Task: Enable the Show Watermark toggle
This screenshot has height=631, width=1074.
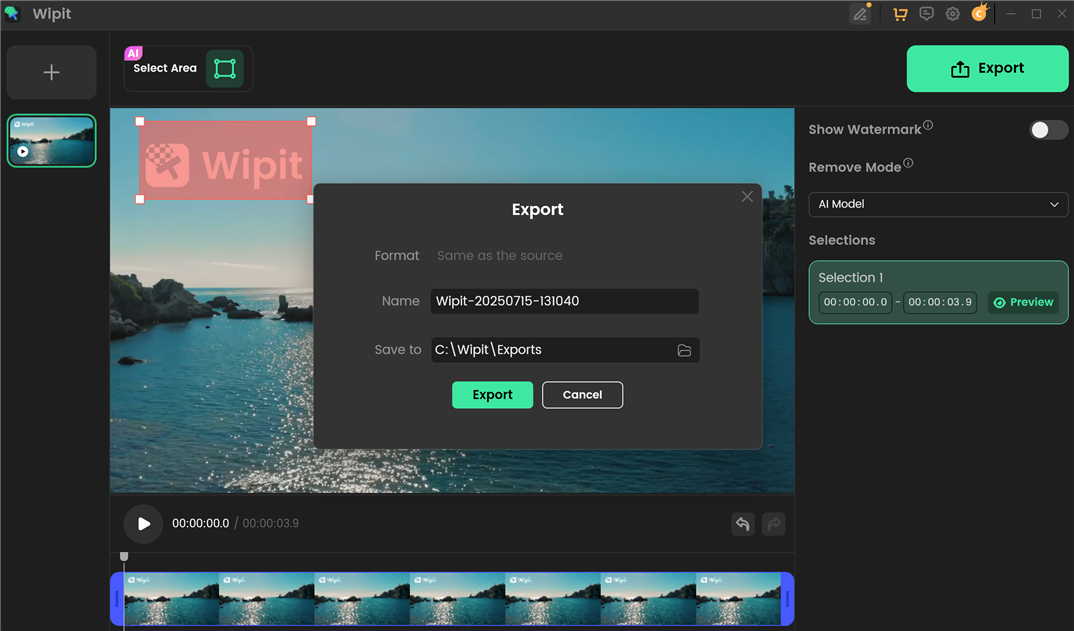Action: point(1047,129)
